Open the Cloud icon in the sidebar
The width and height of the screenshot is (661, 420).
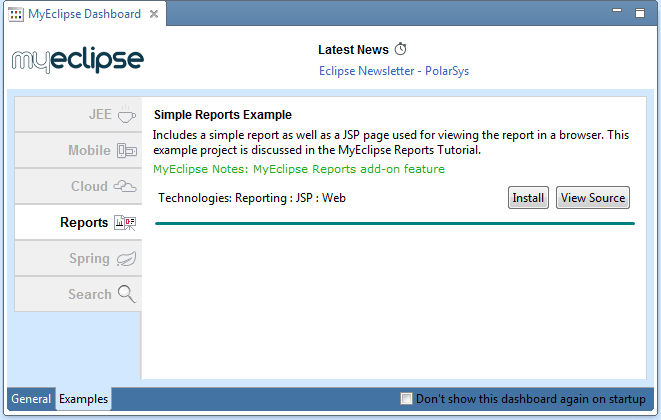125,187
